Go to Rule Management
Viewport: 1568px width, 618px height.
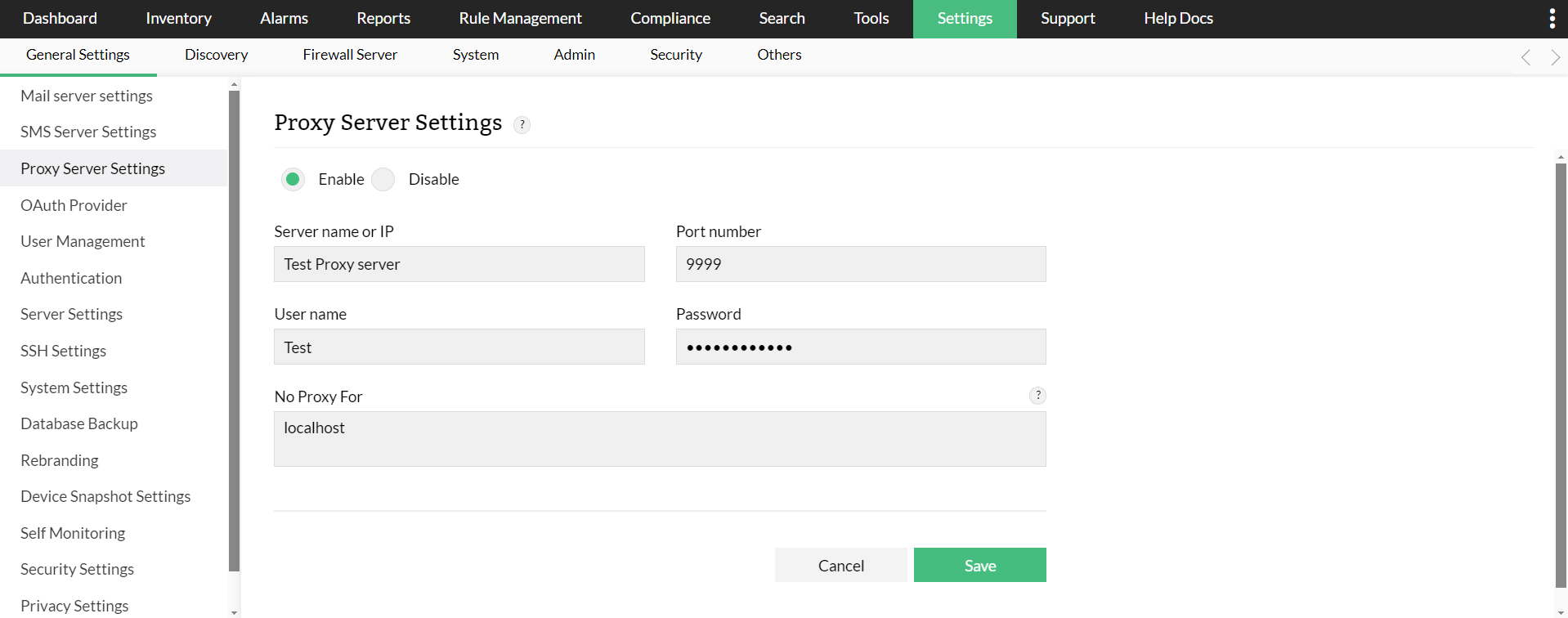tap(520, 19)
